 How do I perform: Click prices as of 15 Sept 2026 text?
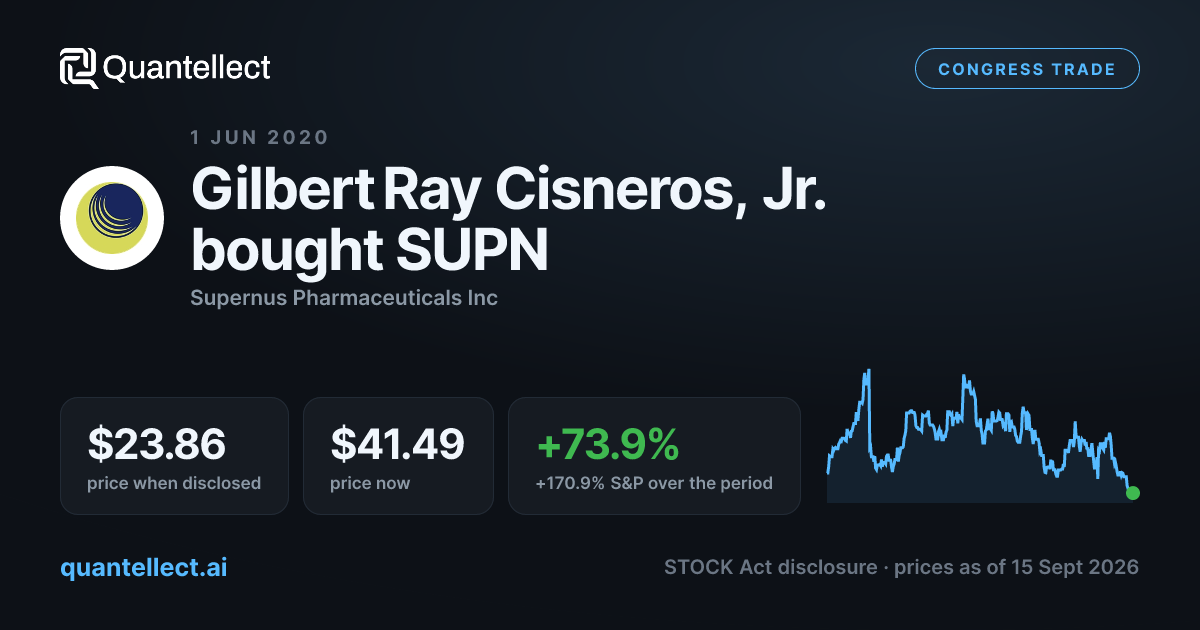coord(1016,567)
